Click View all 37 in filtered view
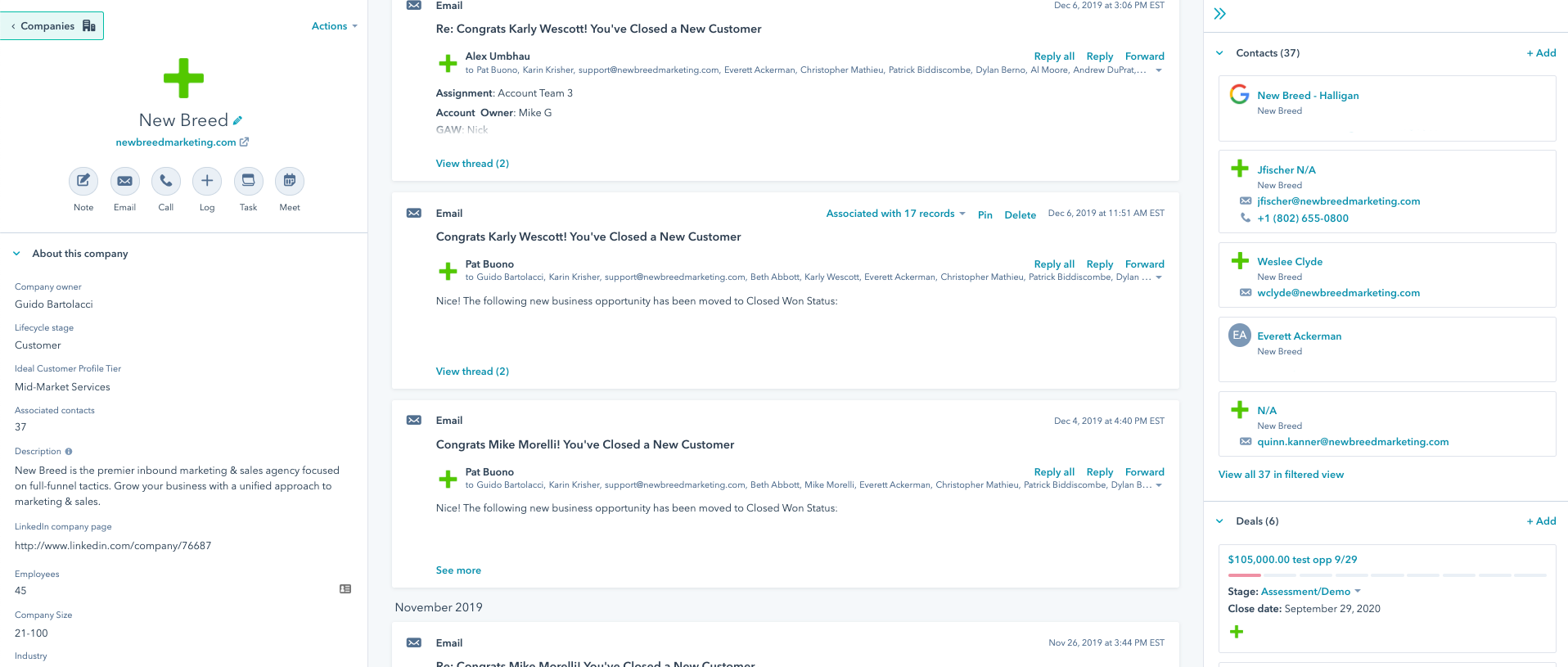This screenshot has height=667, width=1568. tap(1281, 475)
